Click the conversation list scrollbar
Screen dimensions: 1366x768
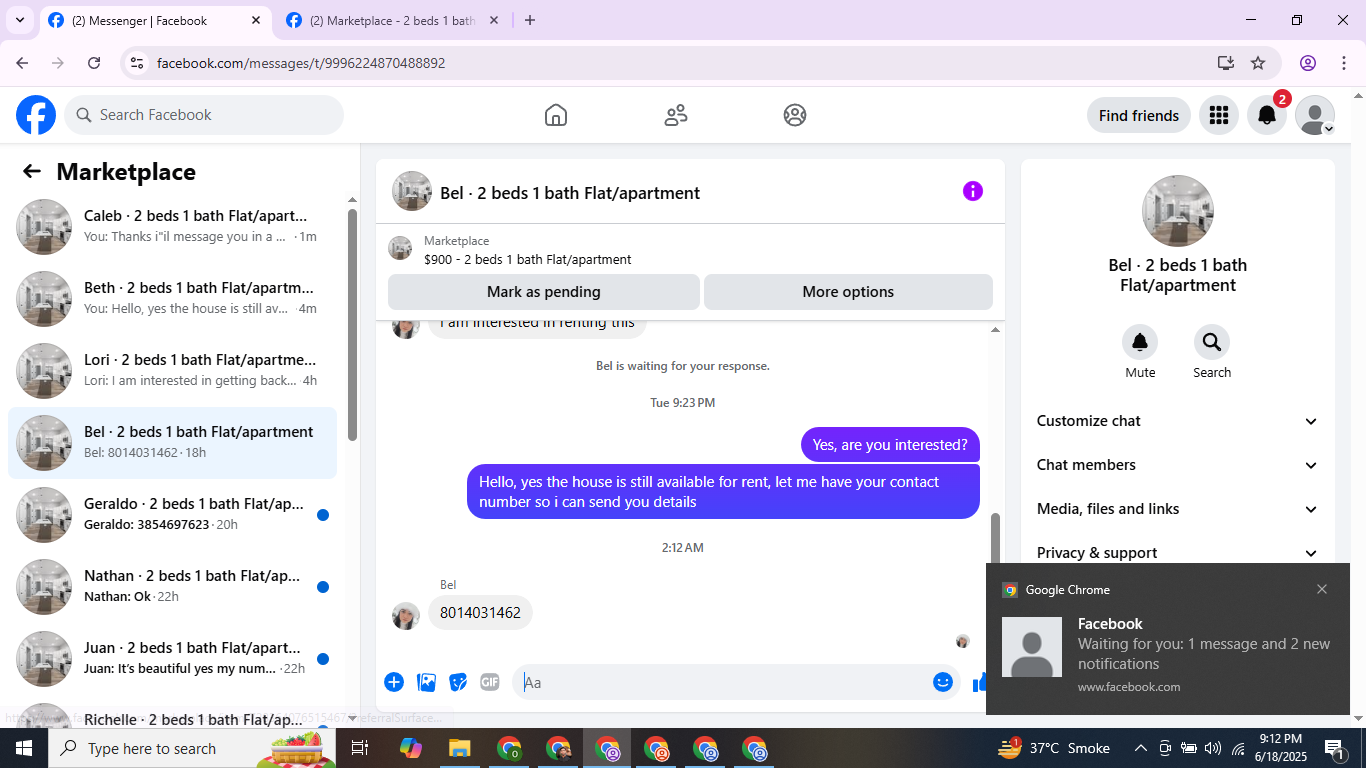pos(352,325)
